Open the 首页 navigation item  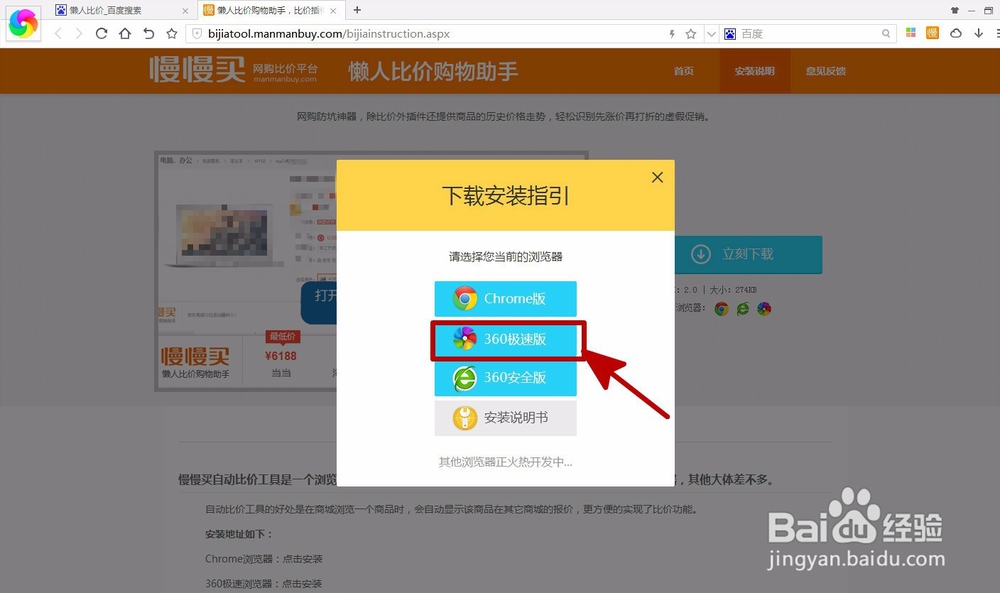point(684,71)
